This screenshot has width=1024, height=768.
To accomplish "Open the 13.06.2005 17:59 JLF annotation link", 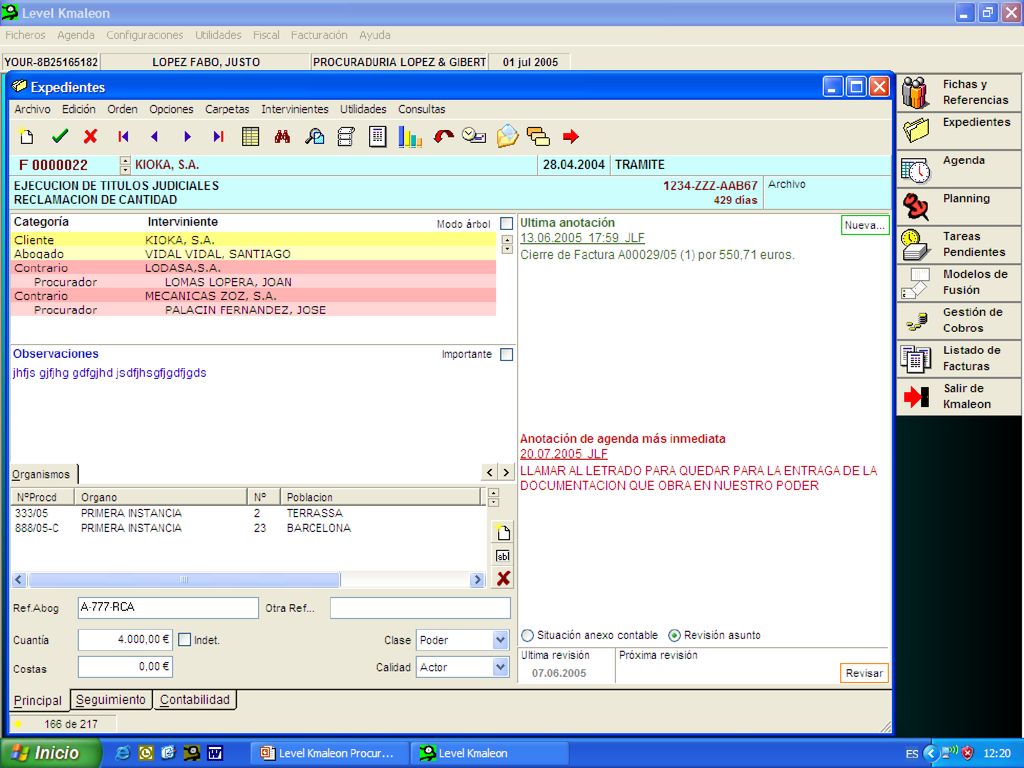I will pyautogui.click(x=583, y=238).
